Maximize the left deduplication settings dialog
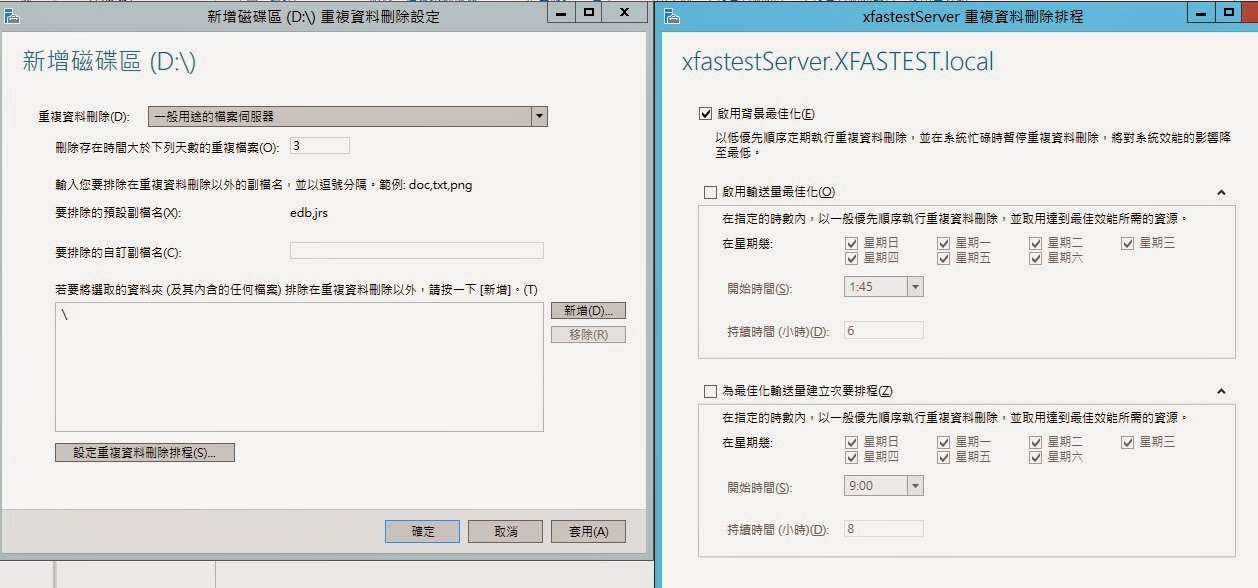 pos(590,13)
